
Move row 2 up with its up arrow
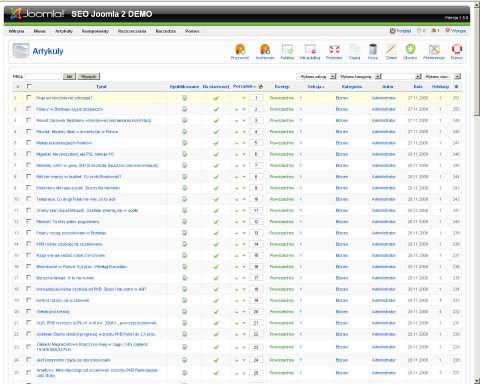[237, 109]
